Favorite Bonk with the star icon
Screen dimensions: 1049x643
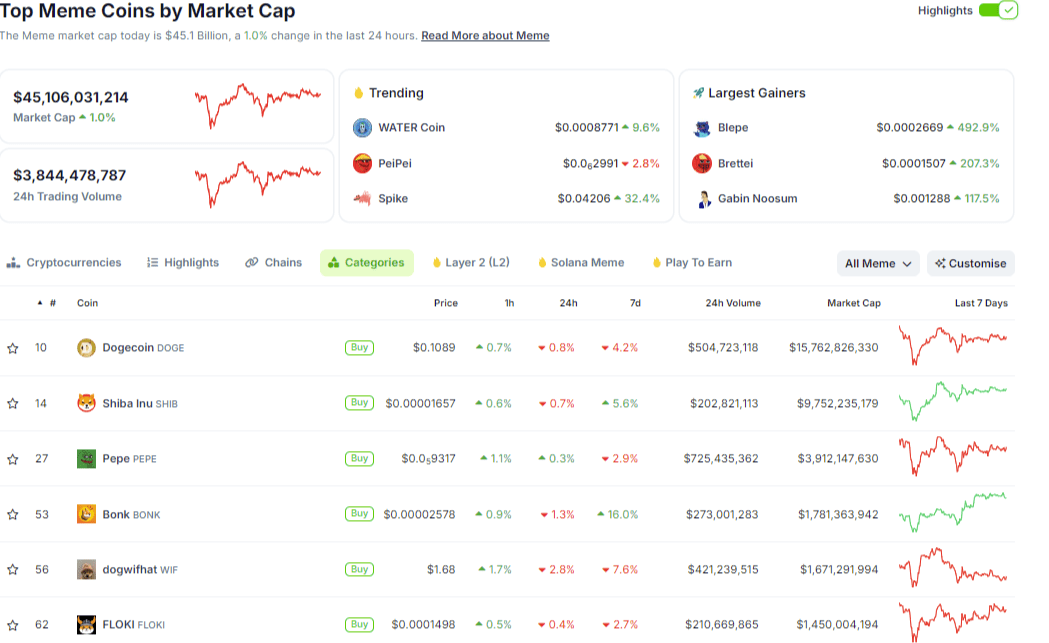coord(13,515)
